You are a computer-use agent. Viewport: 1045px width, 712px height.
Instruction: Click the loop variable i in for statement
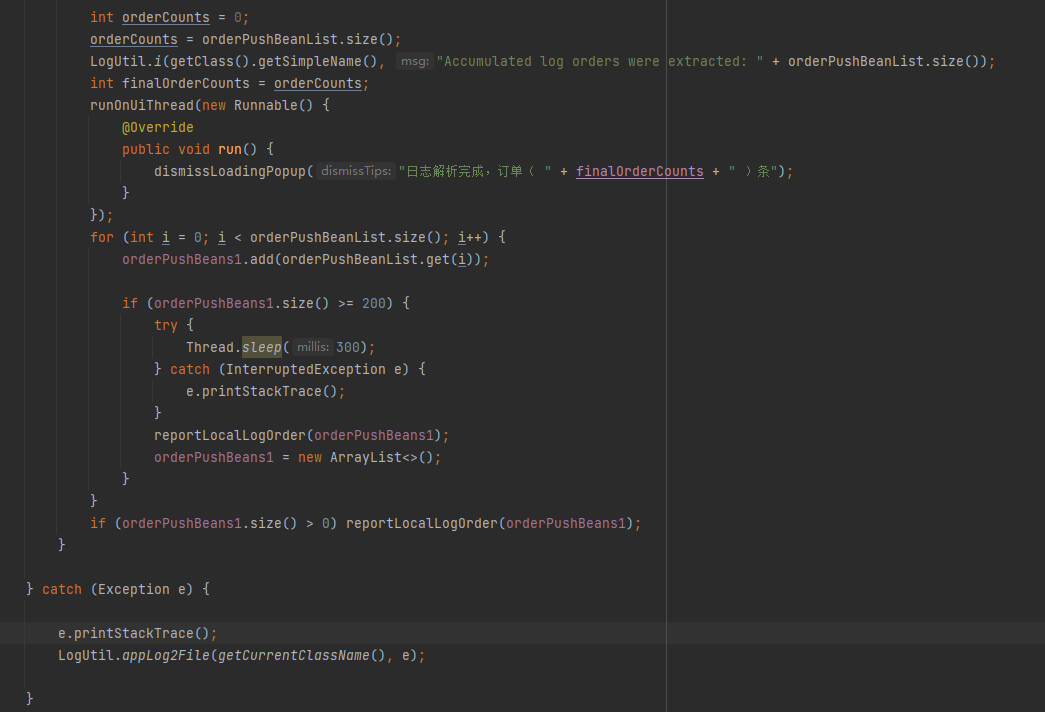(166, 237)
